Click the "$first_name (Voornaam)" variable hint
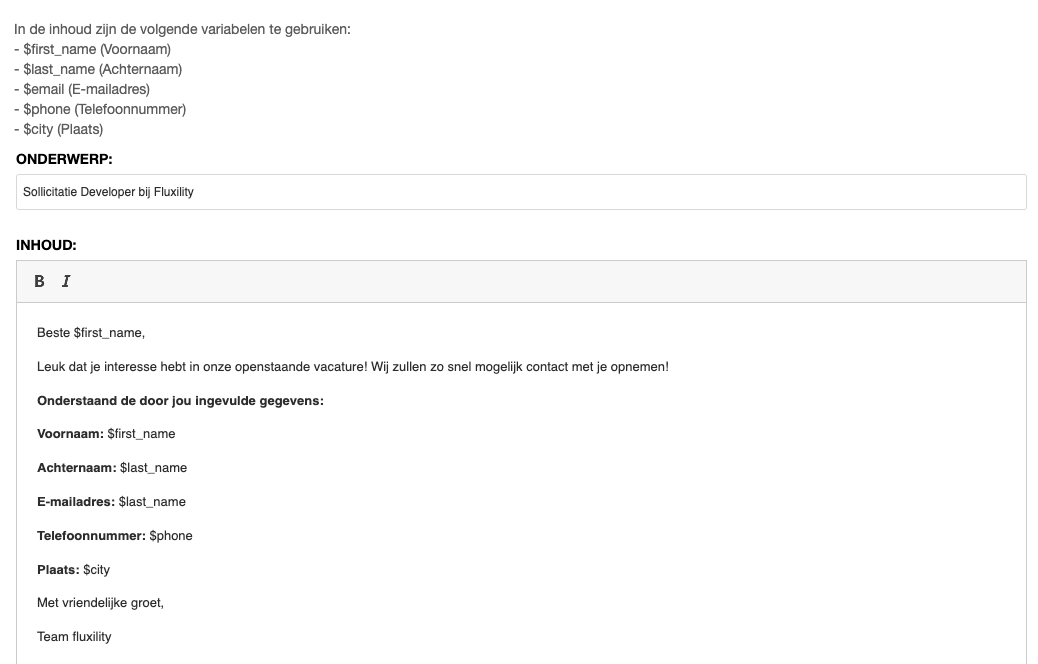This screenshot has height=664, width=1038. (97, 49)
